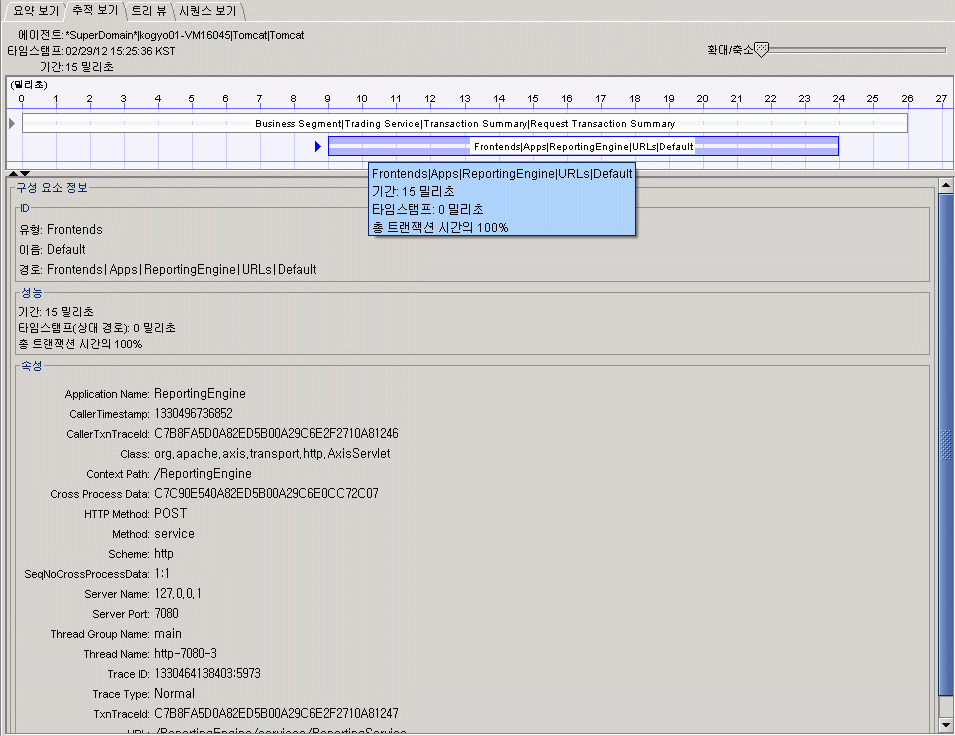Select Frontends ReportingEngine URLs Default trace bar
Image resolution: width=955 pixels, height=736 pixels.
(x=583, y=146)
